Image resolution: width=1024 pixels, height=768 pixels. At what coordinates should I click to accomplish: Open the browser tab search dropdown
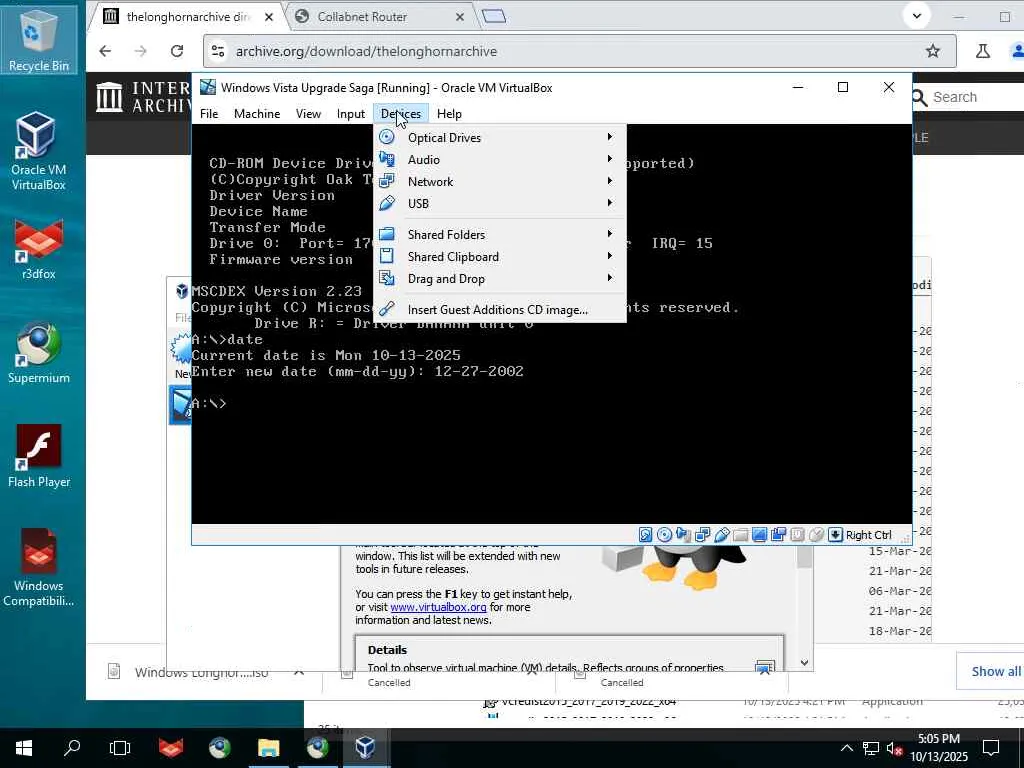[917, 16]
